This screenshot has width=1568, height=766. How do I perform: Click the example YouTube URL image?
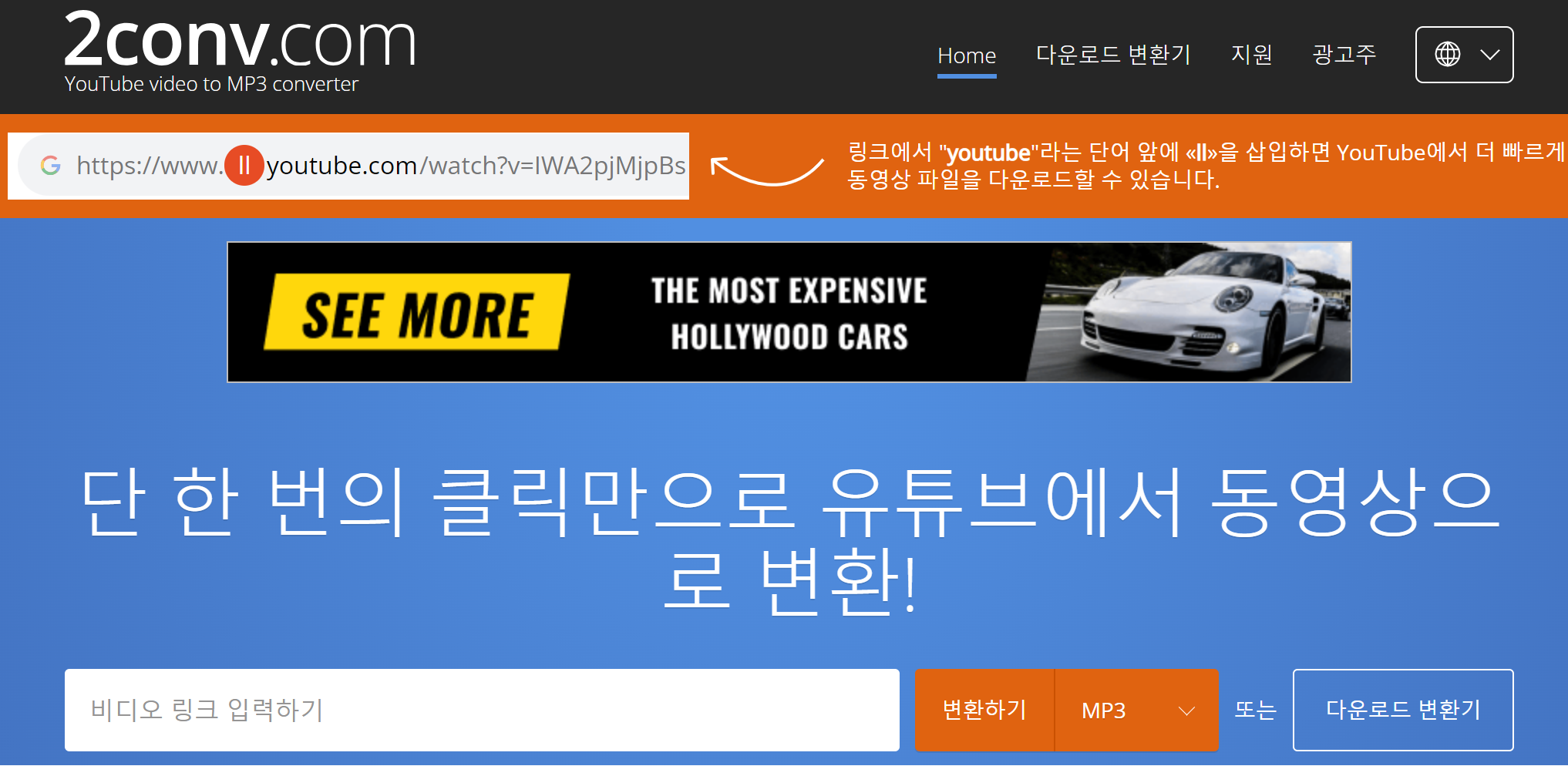(x=348, y=166)
